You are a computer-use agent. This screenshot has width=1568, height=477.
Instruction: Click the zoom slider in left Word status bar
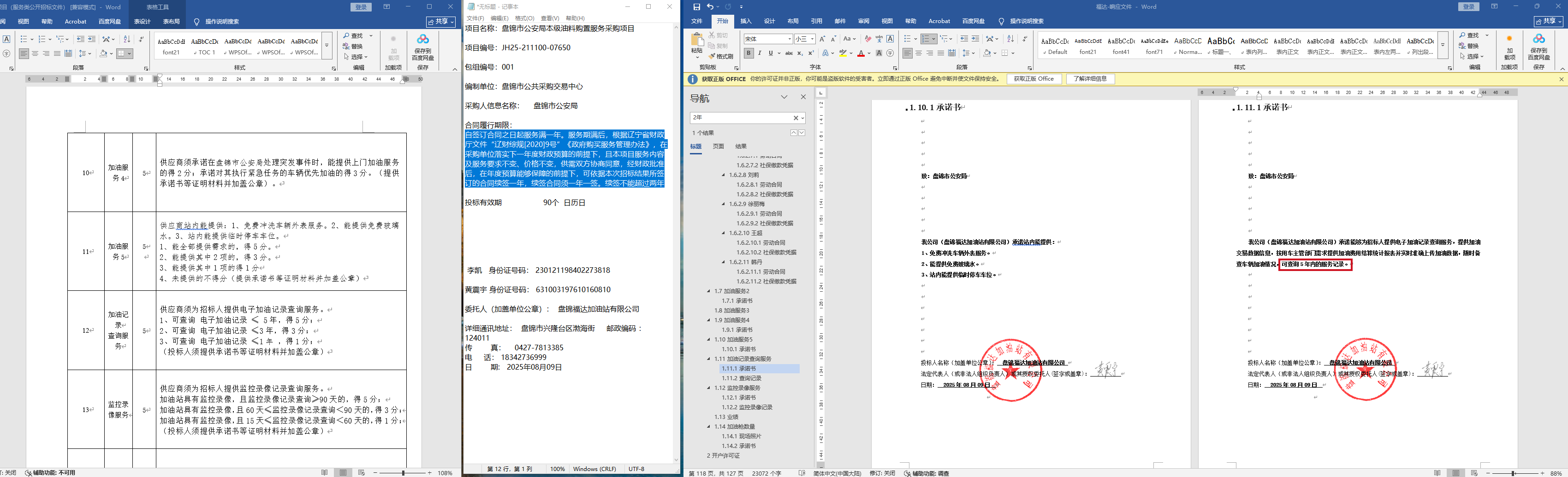(402, 473)
